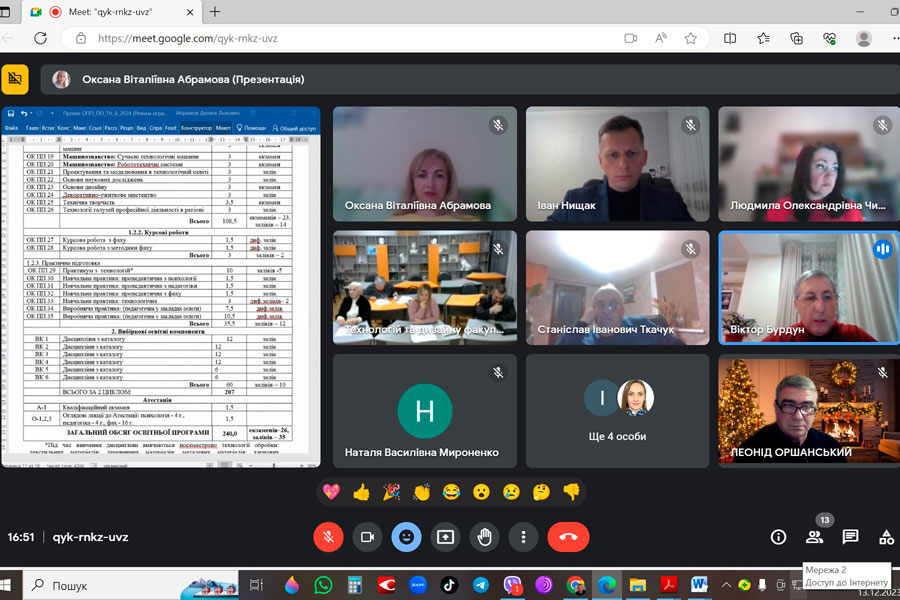Click meeting code qyk-rnkz-uvz text
Image resolution: width=900 pixels, height=600 pixels.
[x=90, y=537]
